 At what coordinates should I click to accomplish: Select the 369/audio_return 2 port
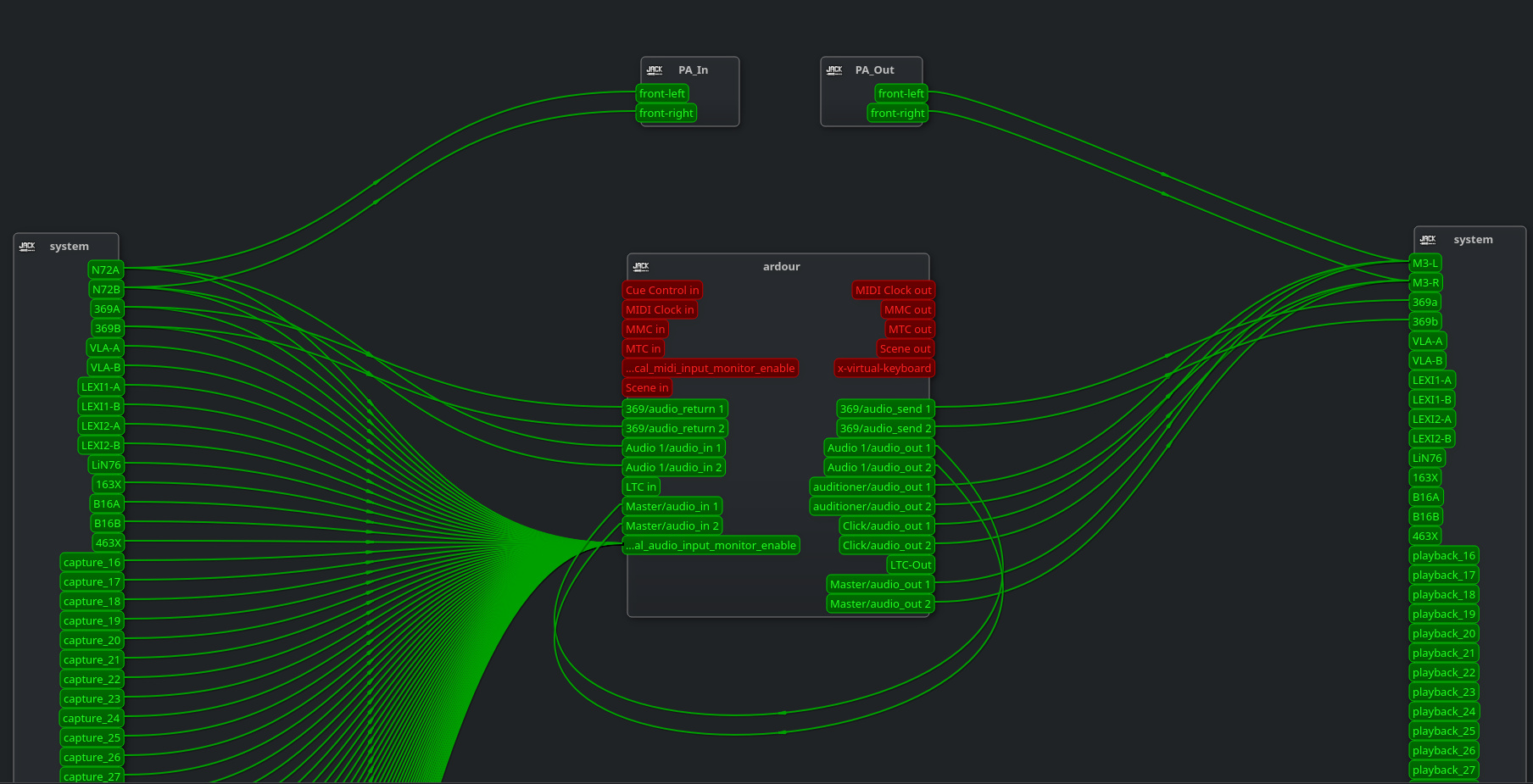point(675,429)
